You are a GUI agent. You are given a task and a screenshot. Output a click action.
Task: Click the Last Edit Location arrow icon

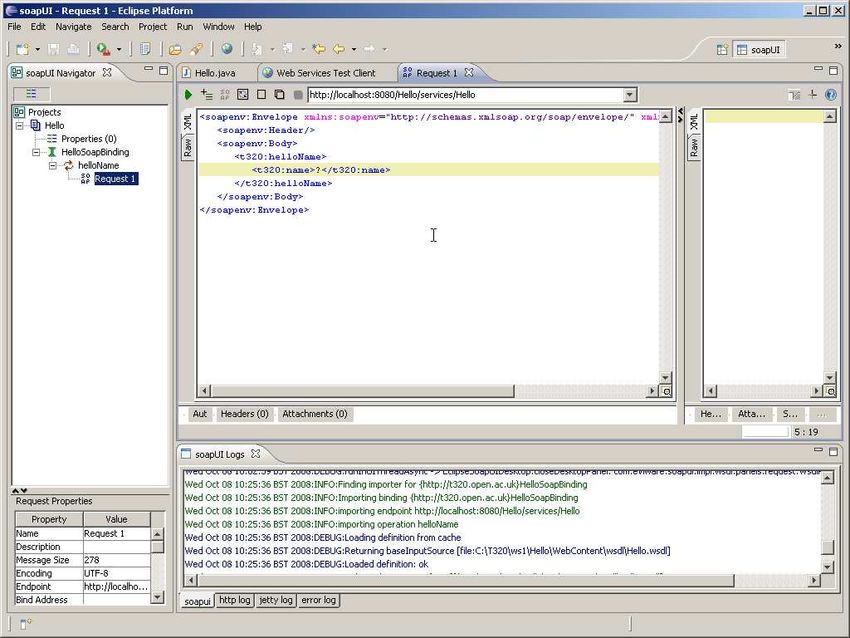319,49
